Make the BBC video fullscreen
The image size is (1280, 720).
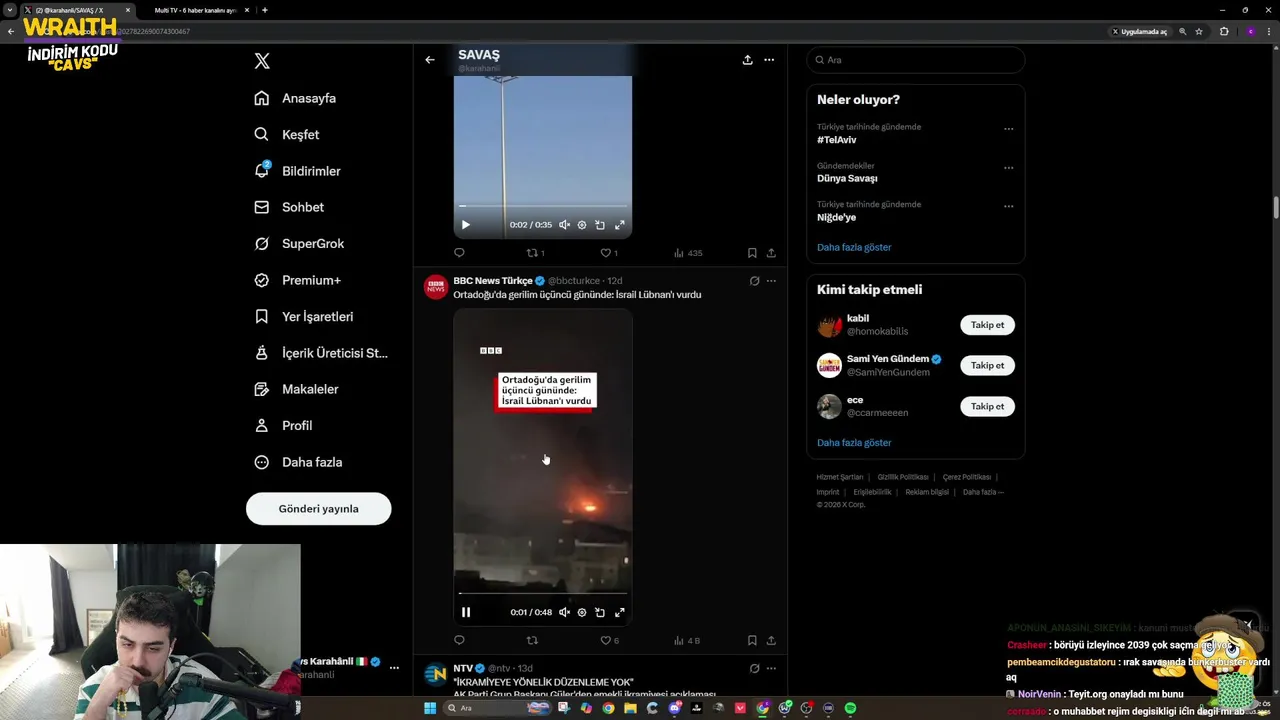619,612
